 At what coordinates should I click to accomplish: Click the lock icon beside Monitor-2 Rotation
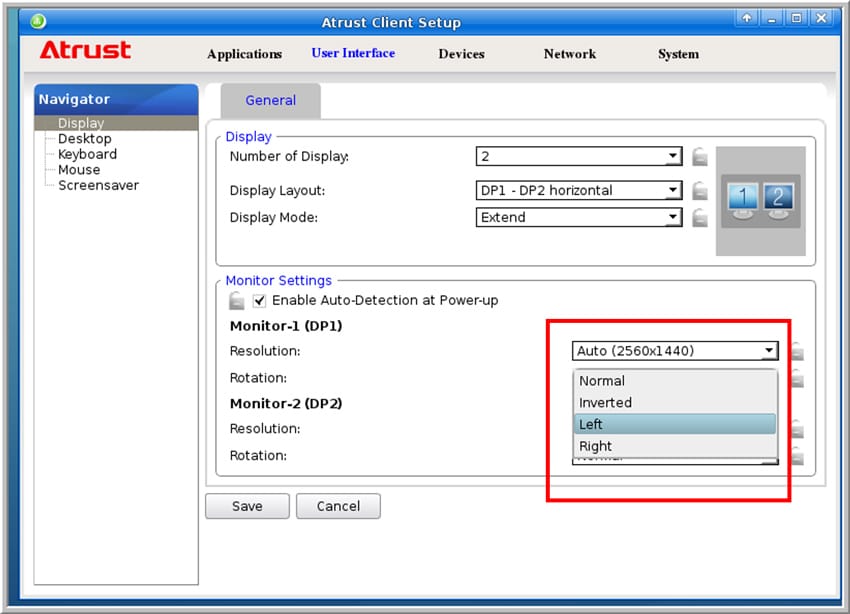[x=797, y=456]
